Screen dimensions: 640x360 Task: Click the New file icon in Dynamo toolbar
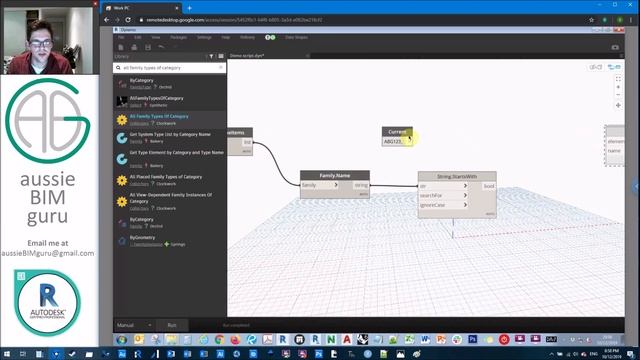click(121, 47)
